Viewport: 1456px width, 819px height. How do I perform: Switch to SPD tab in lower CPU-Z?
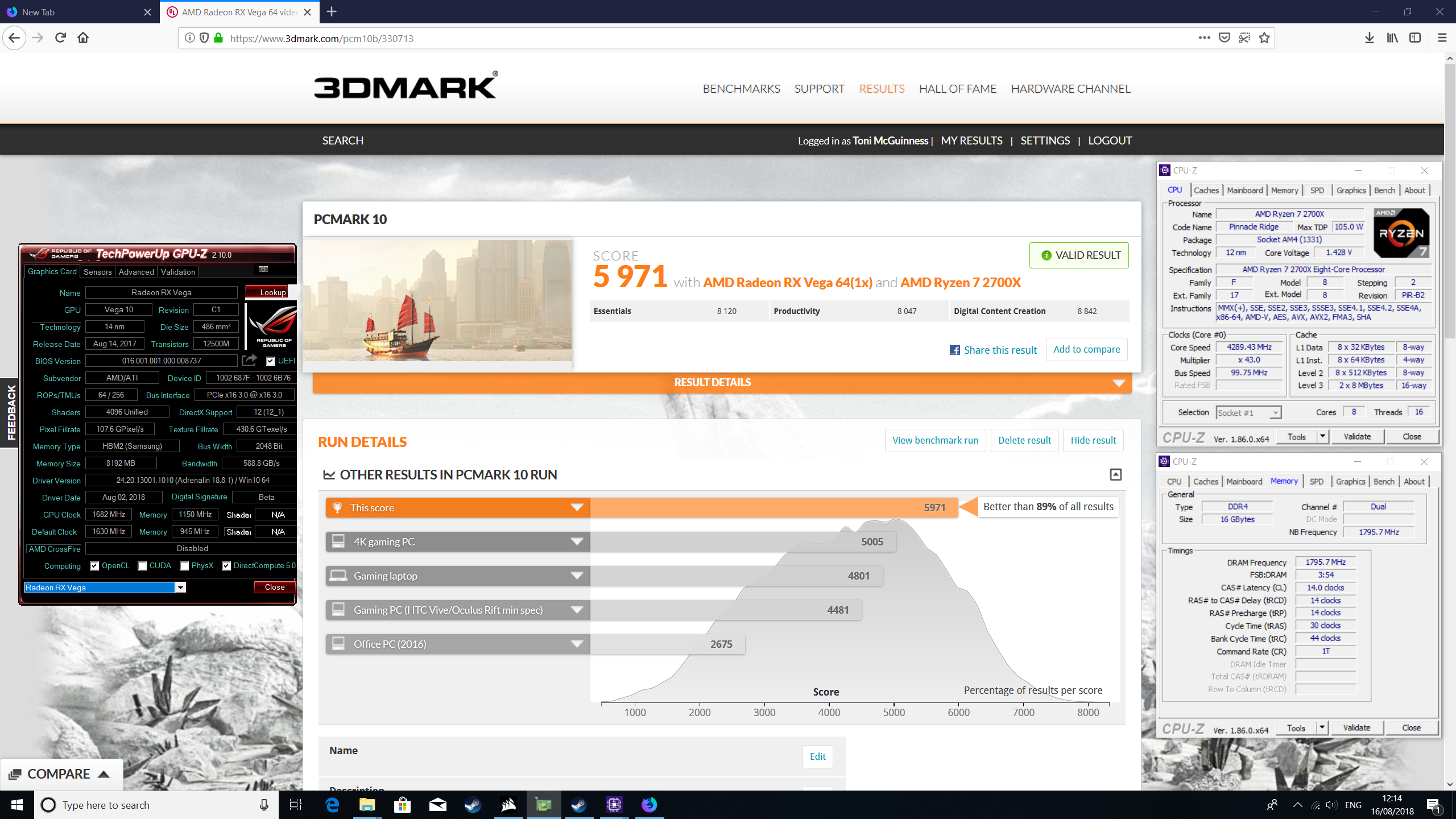(x=1316, y=482)
